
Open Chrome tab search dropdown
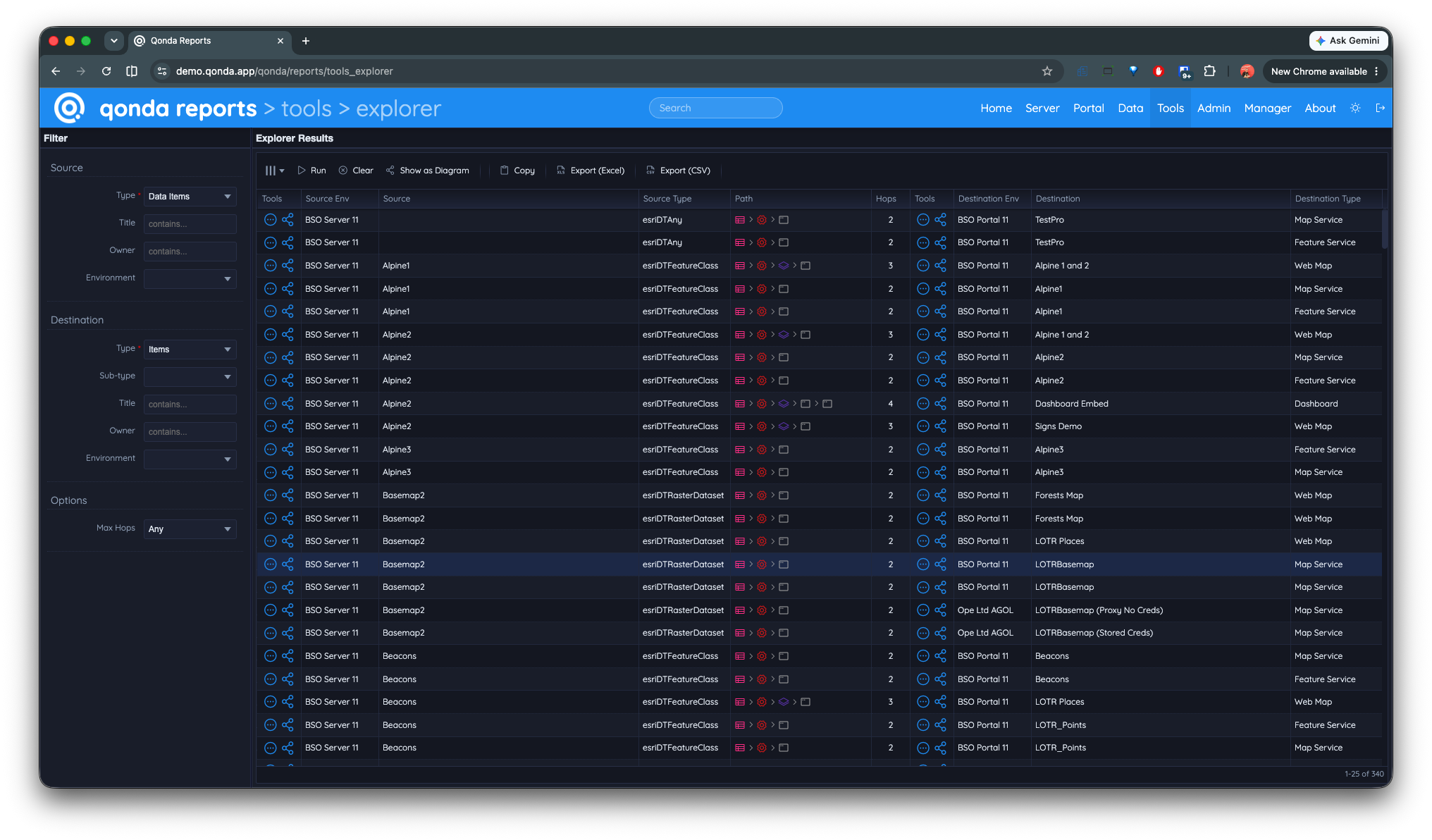[x=113, y=41]
